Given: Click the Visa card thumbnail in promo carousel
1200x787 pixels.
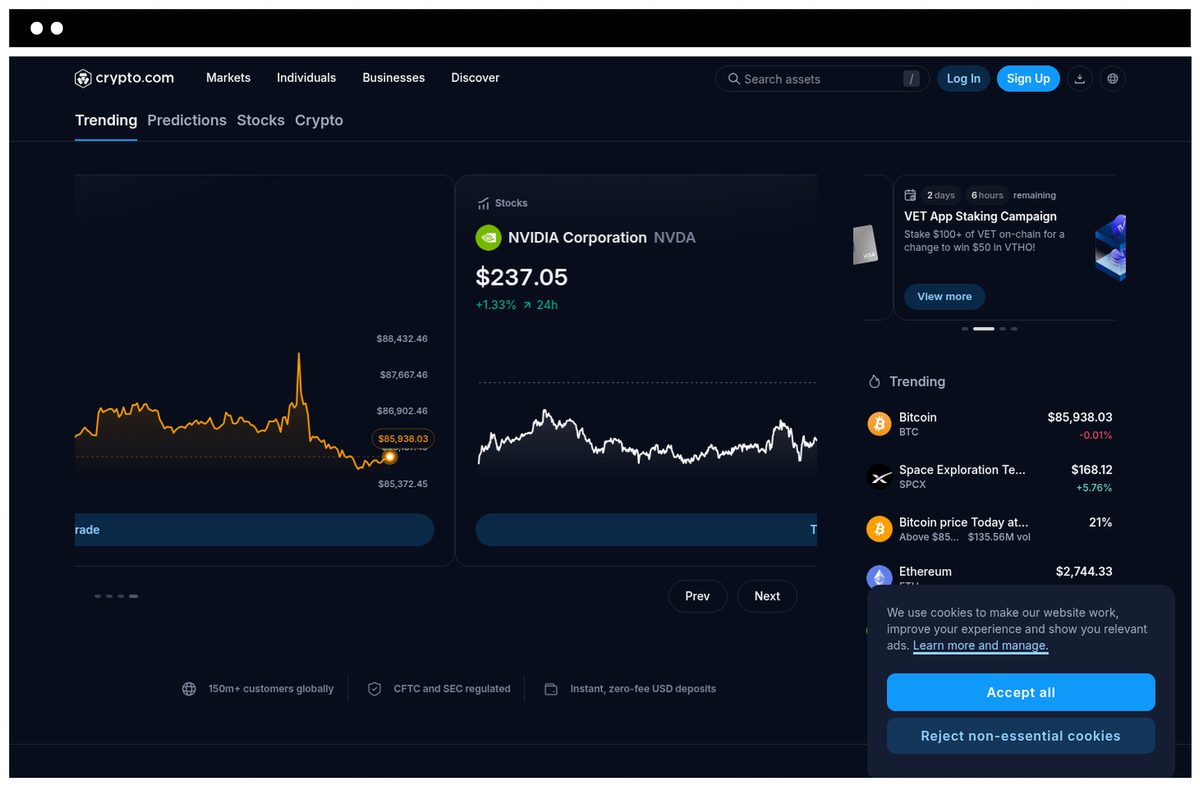Looking at the screenshot, I should pyautogui.click(x=865, y=245).
